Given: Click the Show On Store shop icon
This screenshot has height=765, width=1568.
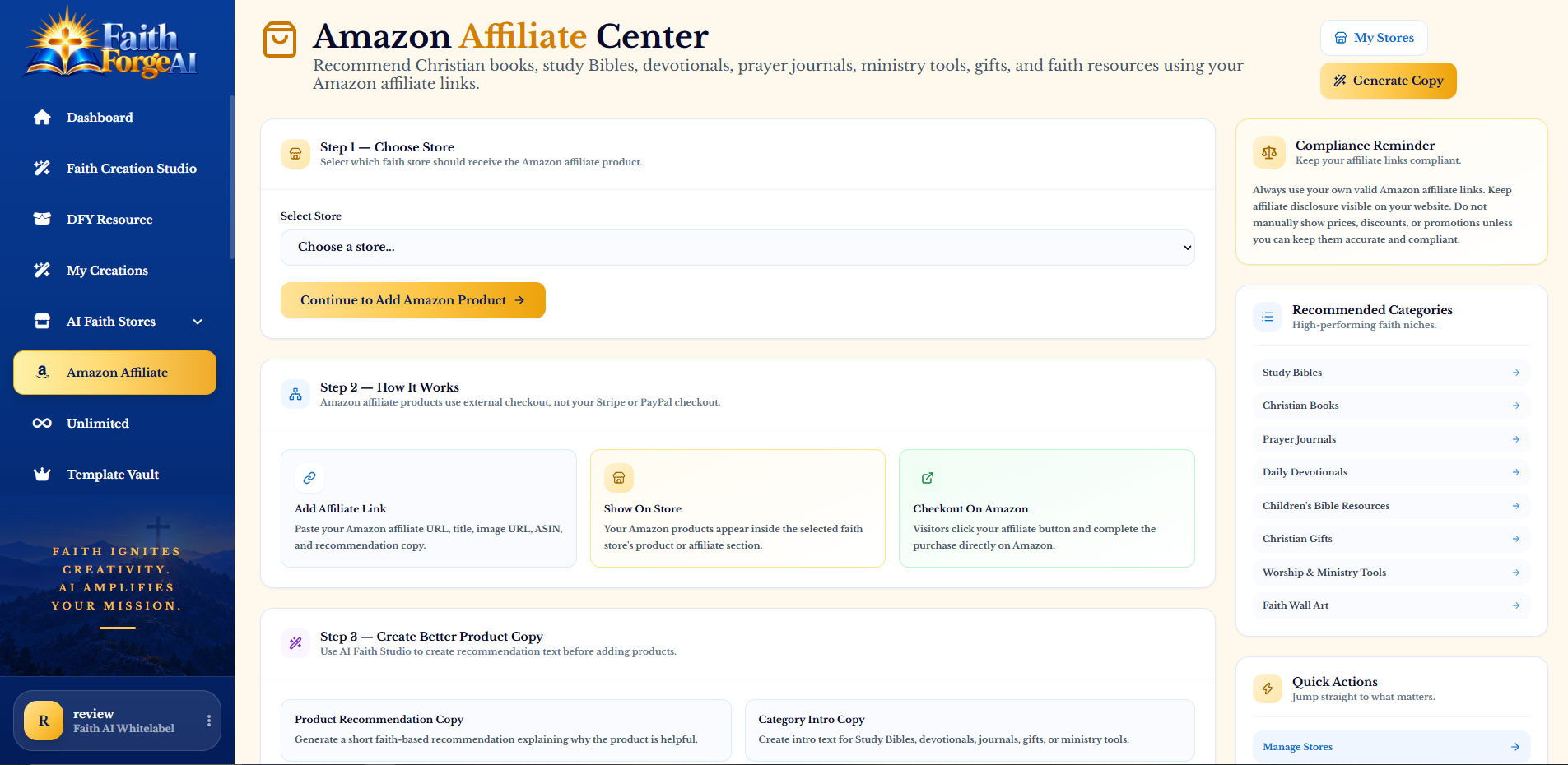Looking at the screenshot, I should [x=619, y=478].
